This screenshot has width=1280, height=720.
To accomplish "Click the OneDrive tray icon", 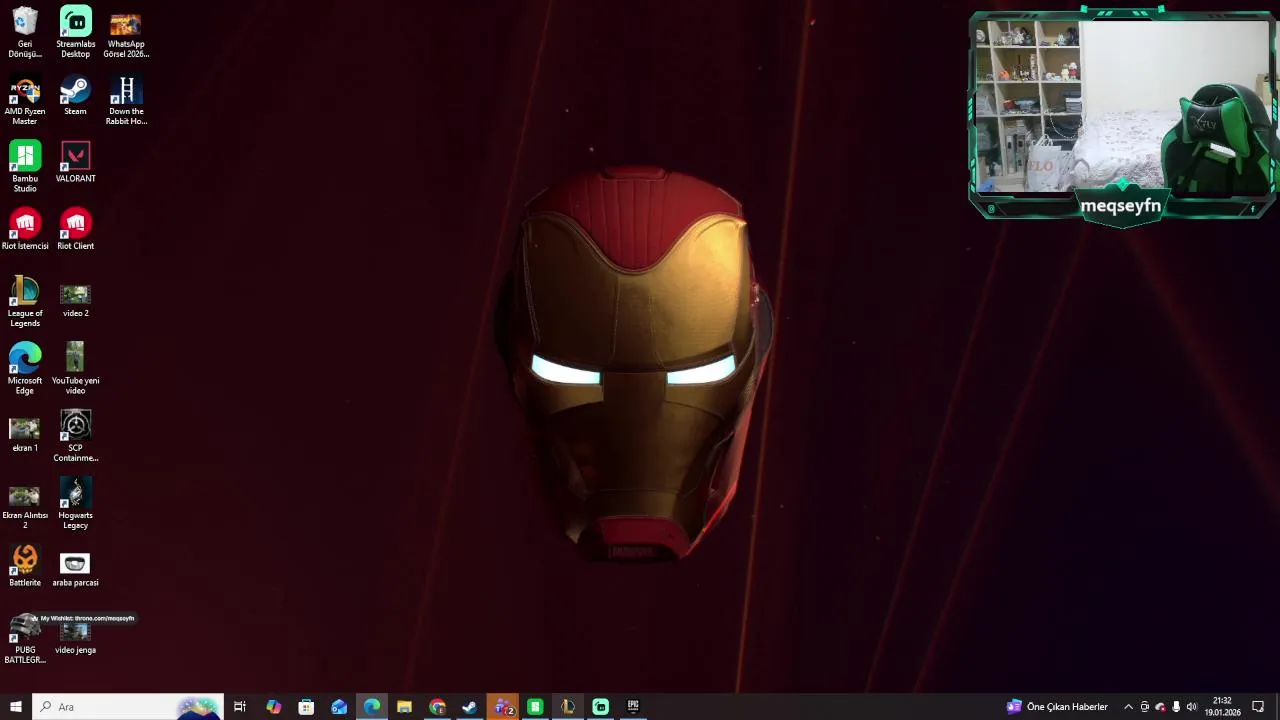I will point(1160,707).
